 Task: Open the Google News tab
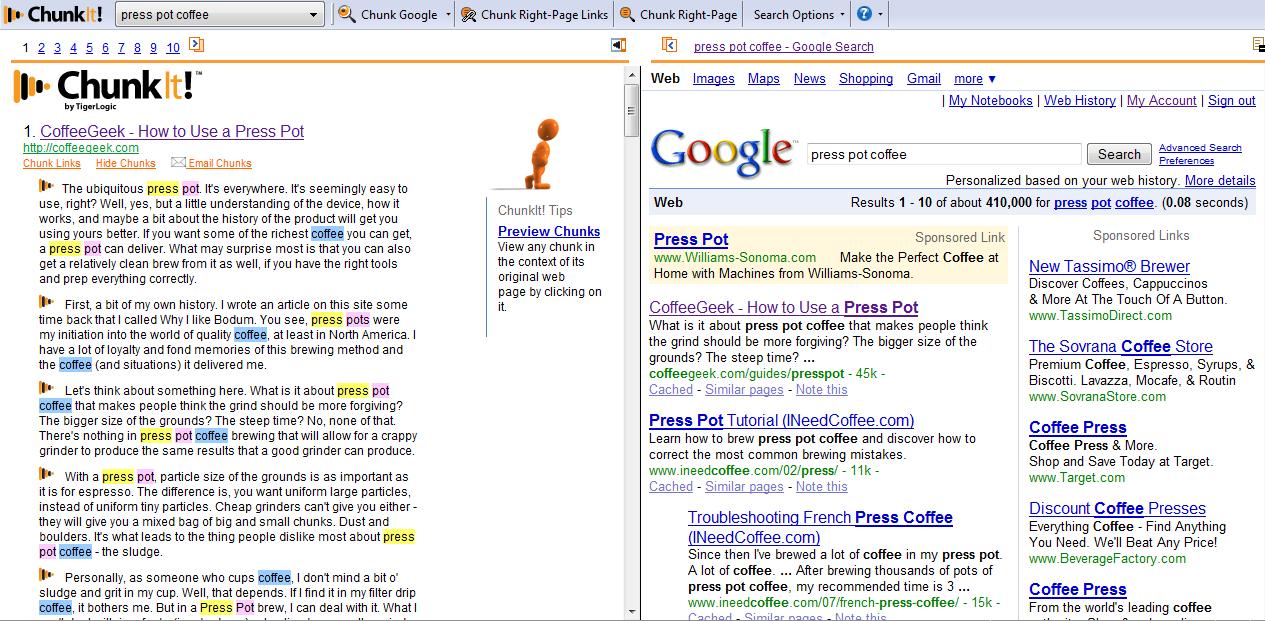point(809,79)
